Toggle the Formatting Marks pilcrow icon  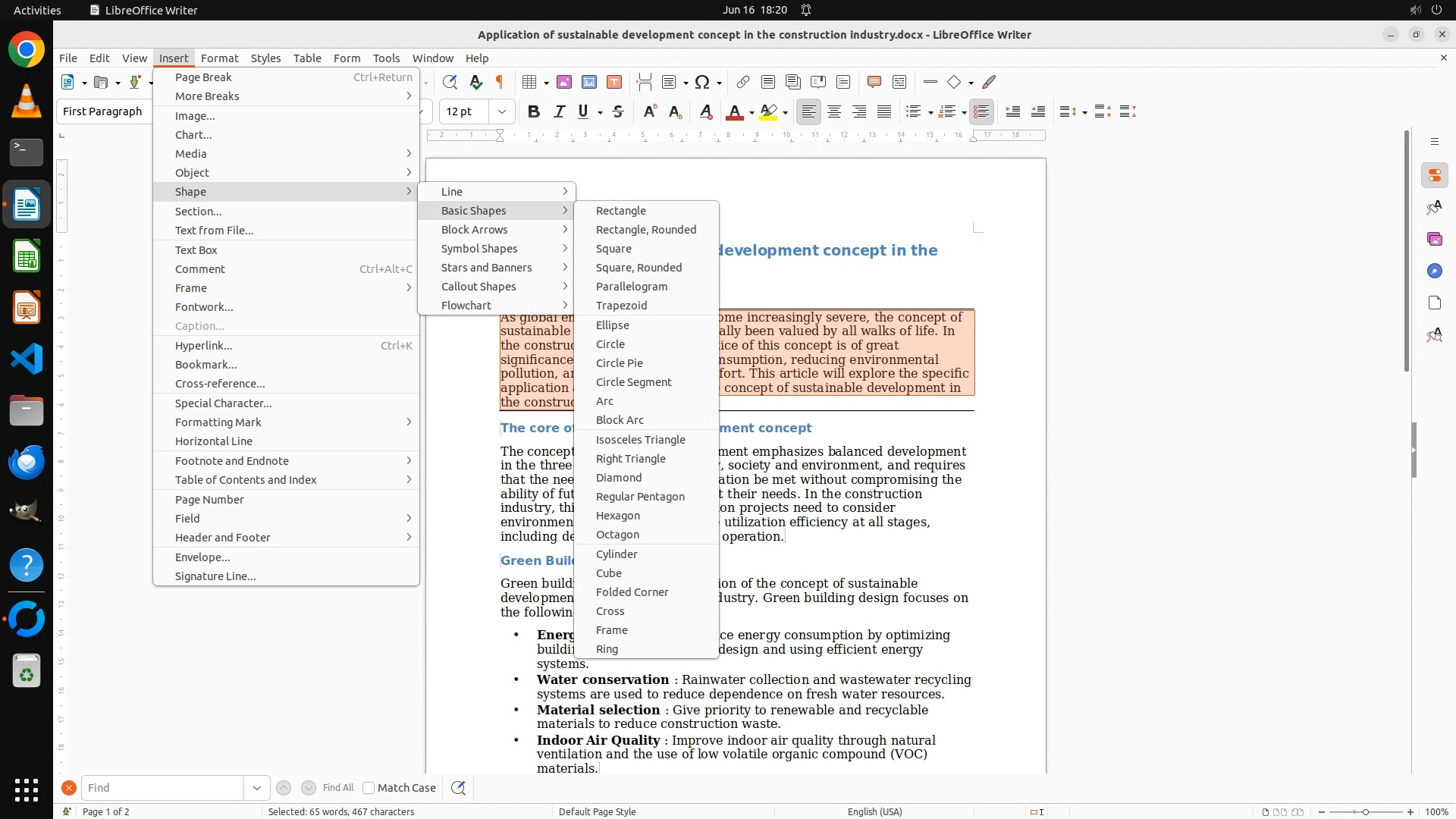pyautogui.click(x=500, y=82)
